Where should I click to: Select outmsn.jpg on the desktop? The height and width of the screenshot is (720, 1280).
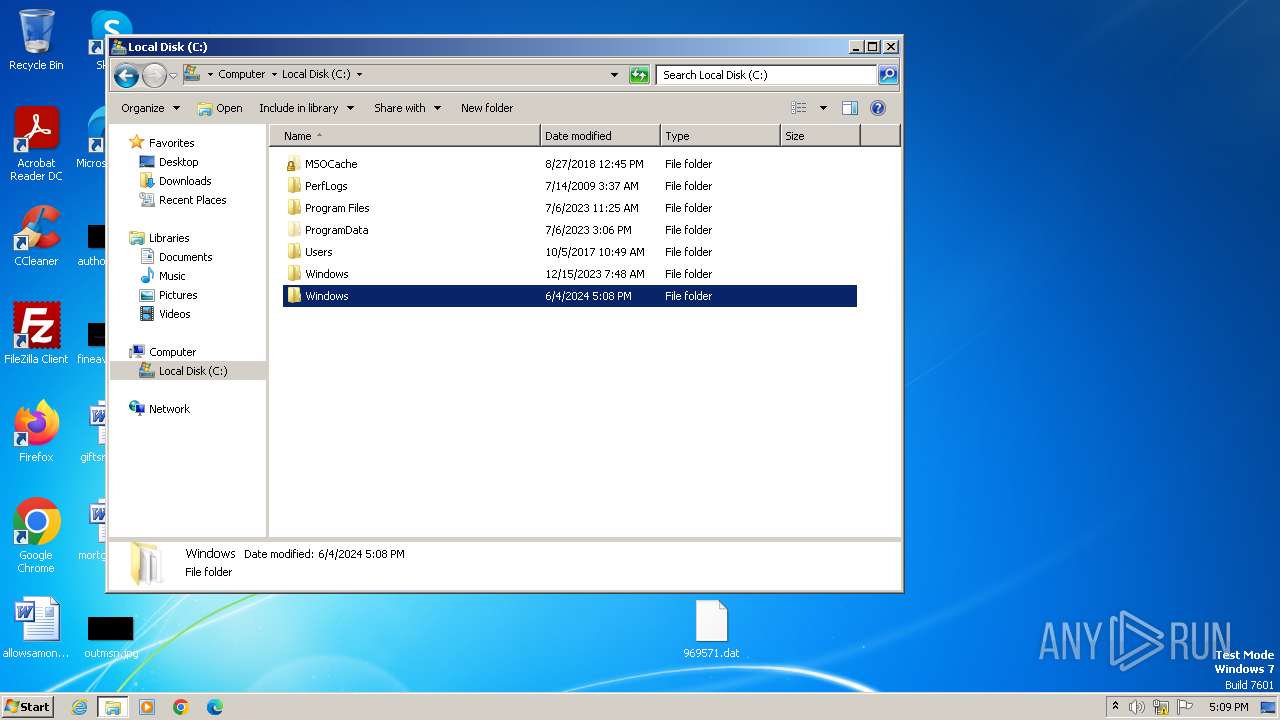(110, 637)
